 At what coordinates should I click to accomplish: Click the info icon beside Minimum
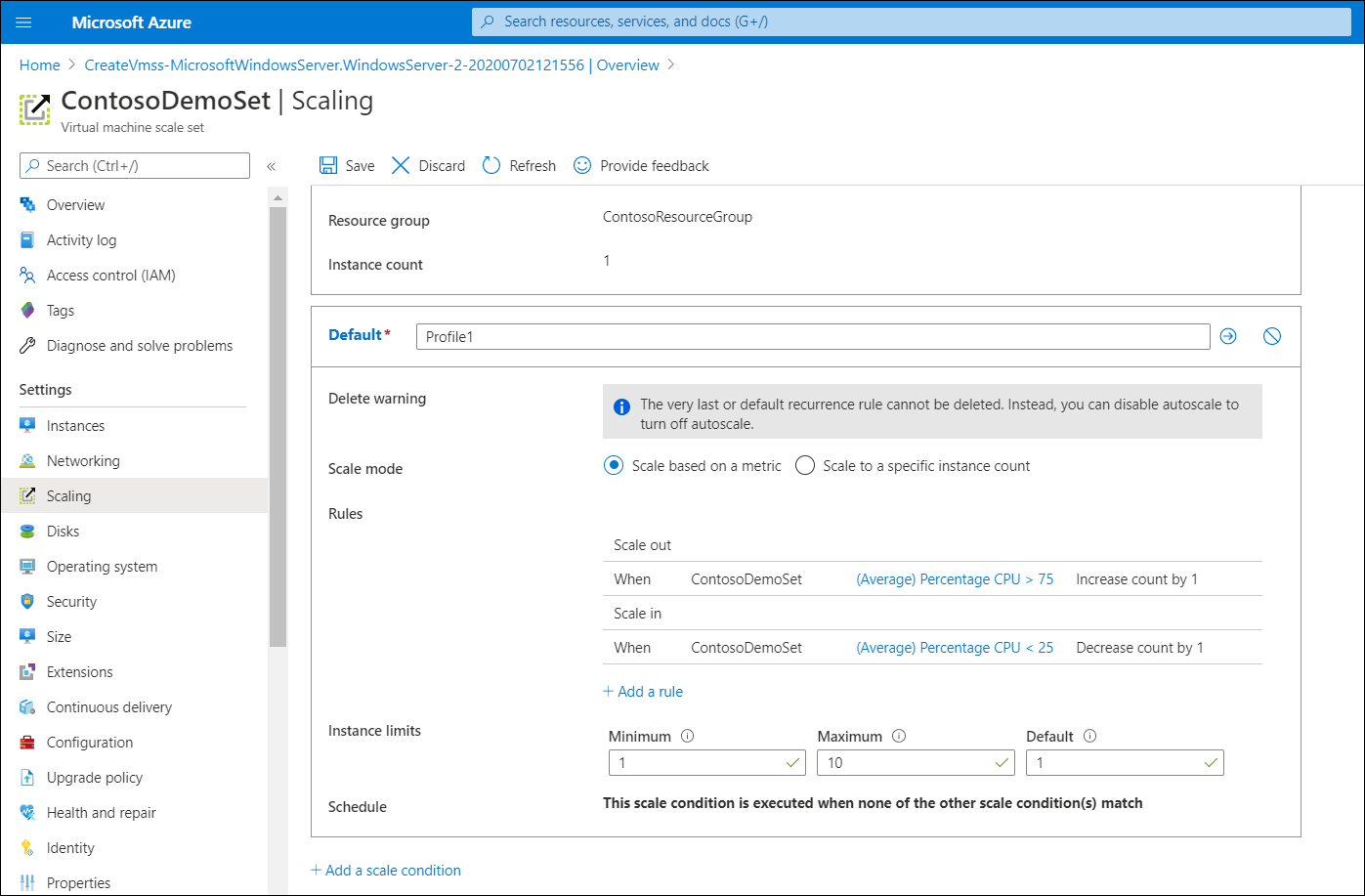coord(687,736)
